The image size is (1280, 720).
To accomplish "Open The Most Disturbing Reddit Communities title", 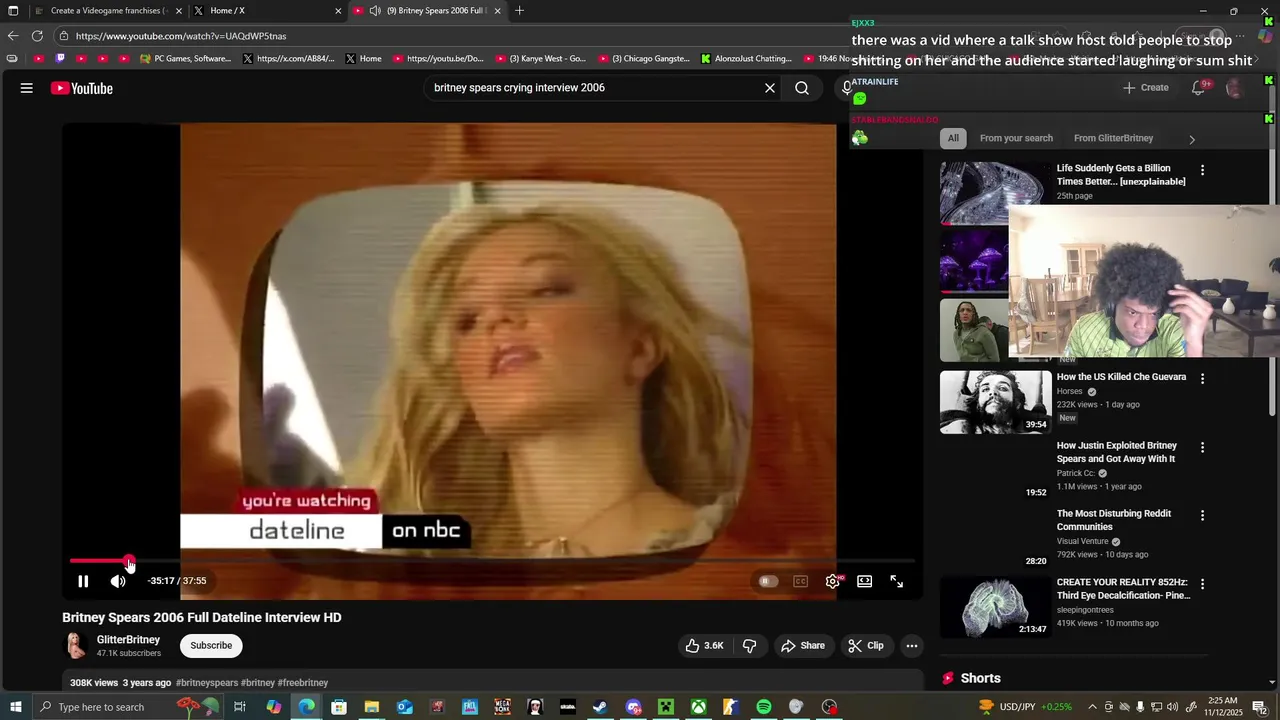I will pos(1114,520).
